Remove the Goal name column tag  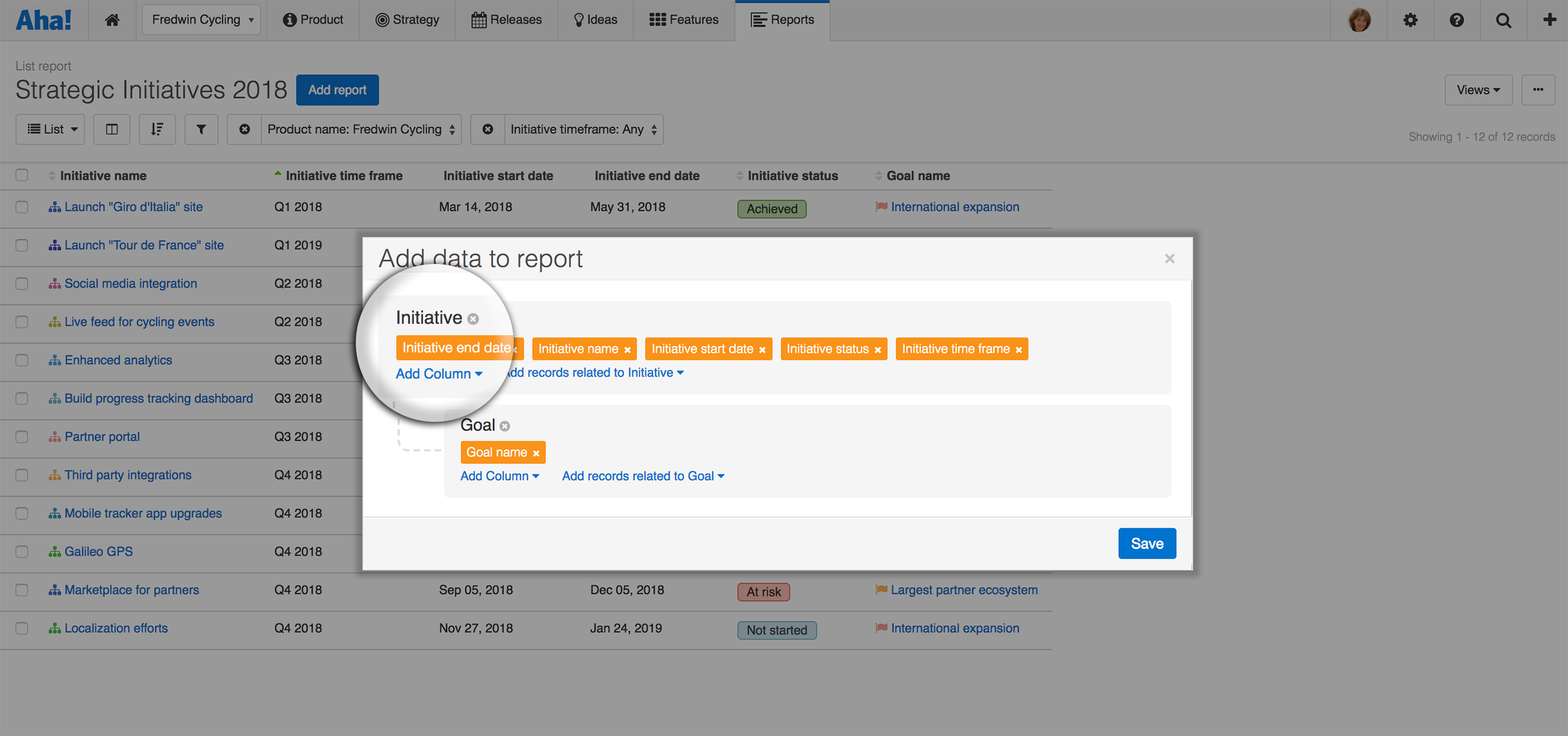click(x=535, y=454)
